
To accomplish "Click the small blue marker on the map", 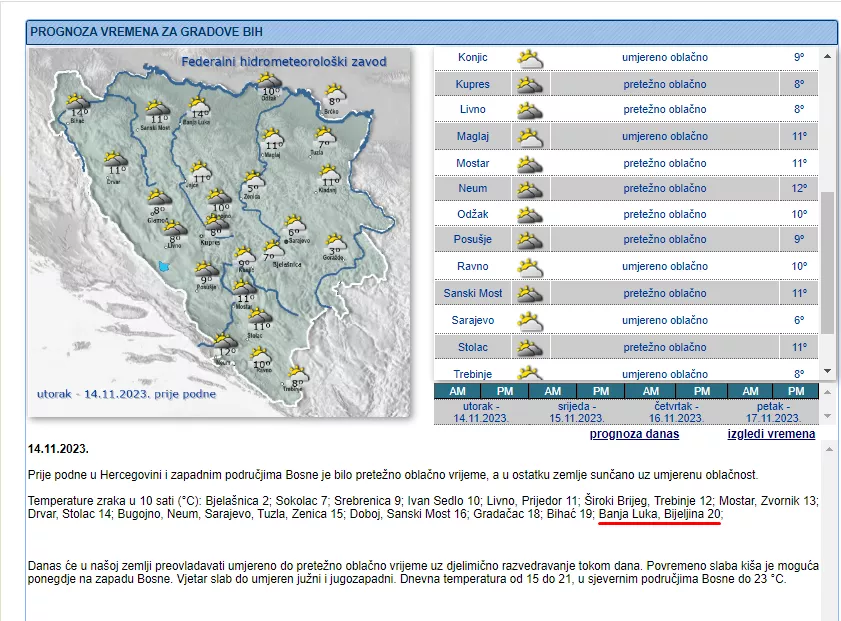I will (164, 266).
